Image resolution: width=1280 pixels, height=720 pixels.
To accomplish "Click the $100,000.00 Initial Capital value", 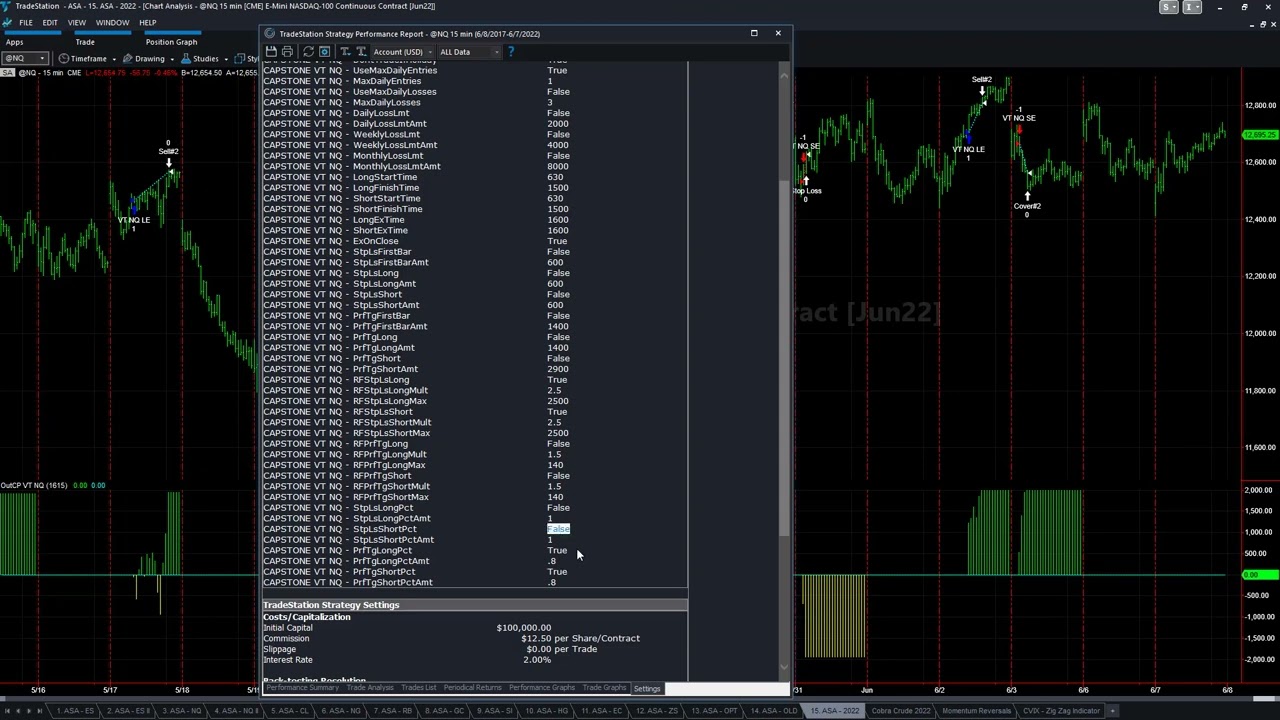I will [523, 628].
